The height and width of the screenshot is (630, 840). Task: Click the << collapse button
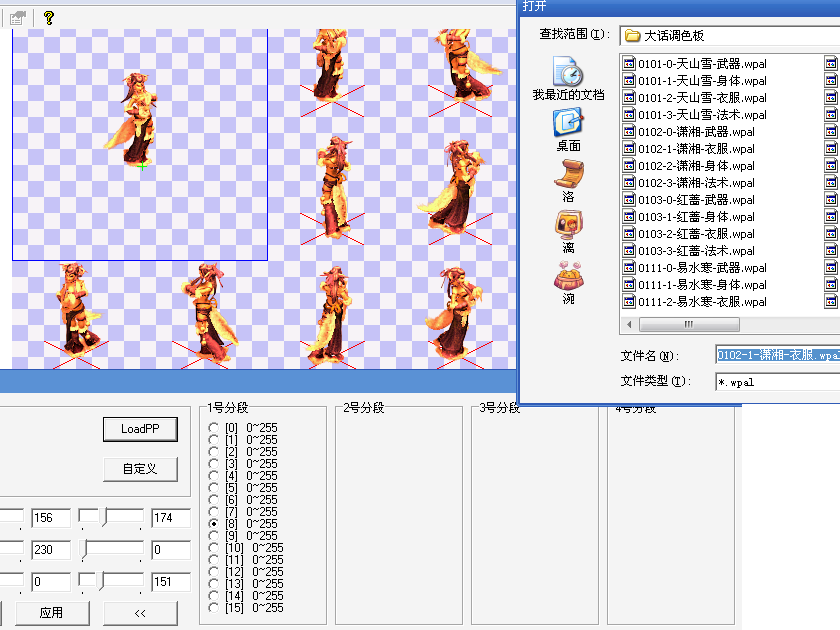tap(140, 613)
